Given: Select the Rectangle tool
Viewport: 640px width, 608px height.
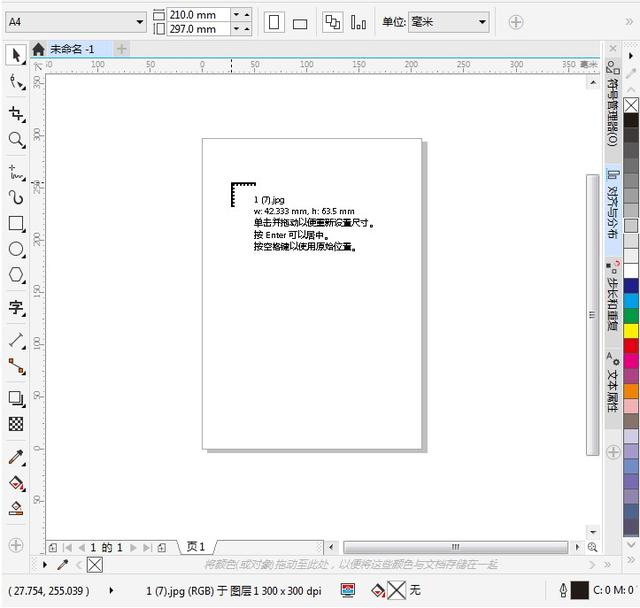Looking at the screenshot, I should pos(16,224).
